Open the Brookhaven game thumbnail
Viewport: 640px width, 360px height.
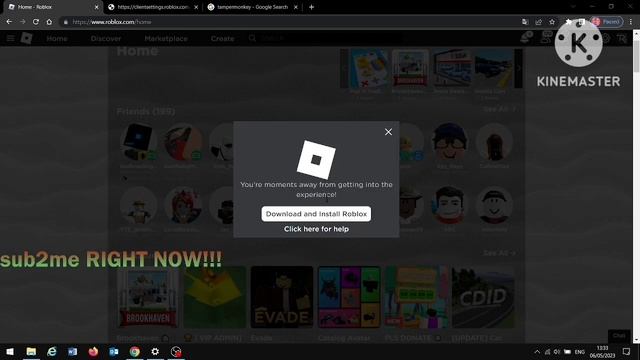tap(147, 297)
